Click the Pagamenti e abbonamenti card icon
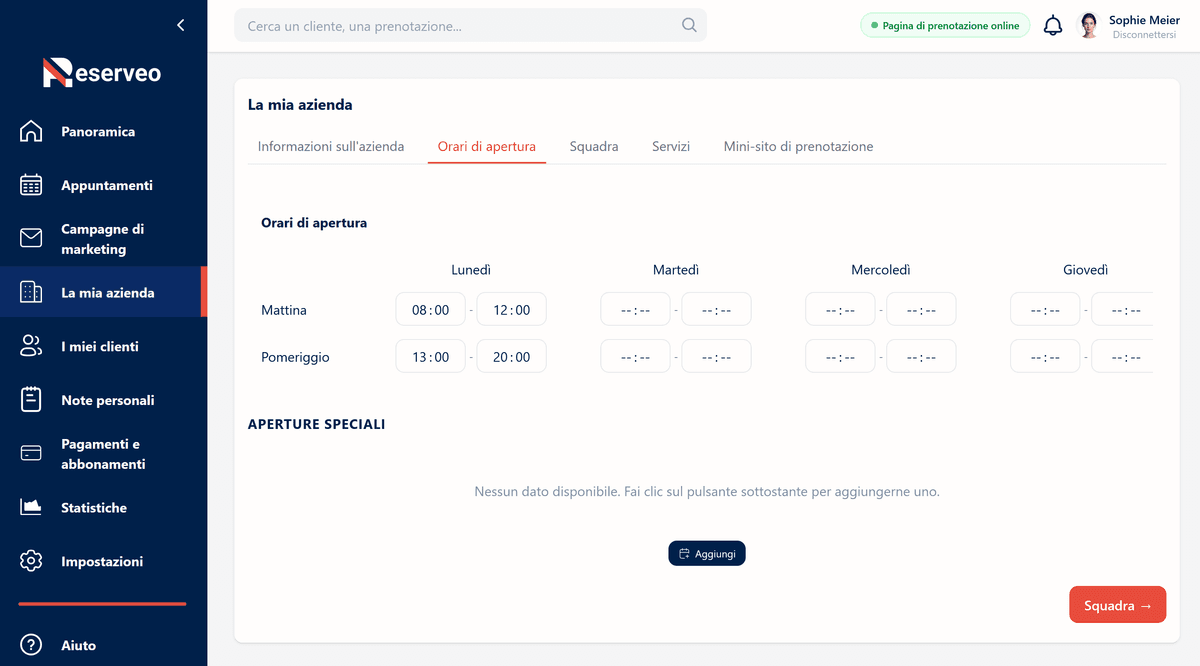Image resolution: width=1200 pixels, height=666 pixels. click(x=31, y=453)
